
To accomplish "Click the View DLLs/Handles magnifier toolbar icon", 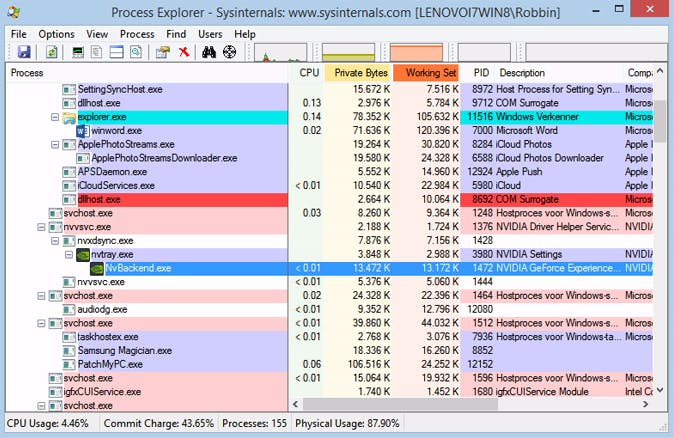I will tap(136, 52).
